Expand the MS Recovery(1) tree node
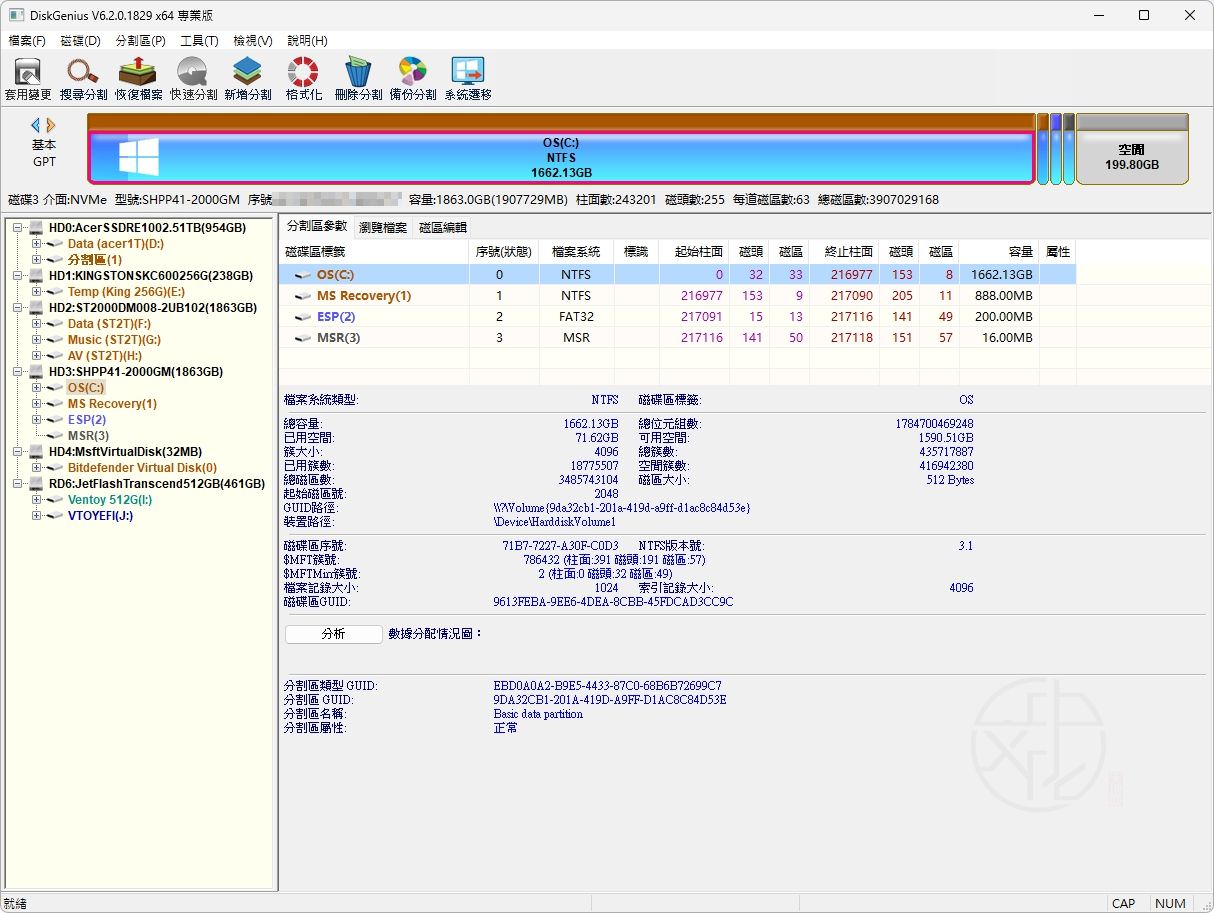 point(37,404)
